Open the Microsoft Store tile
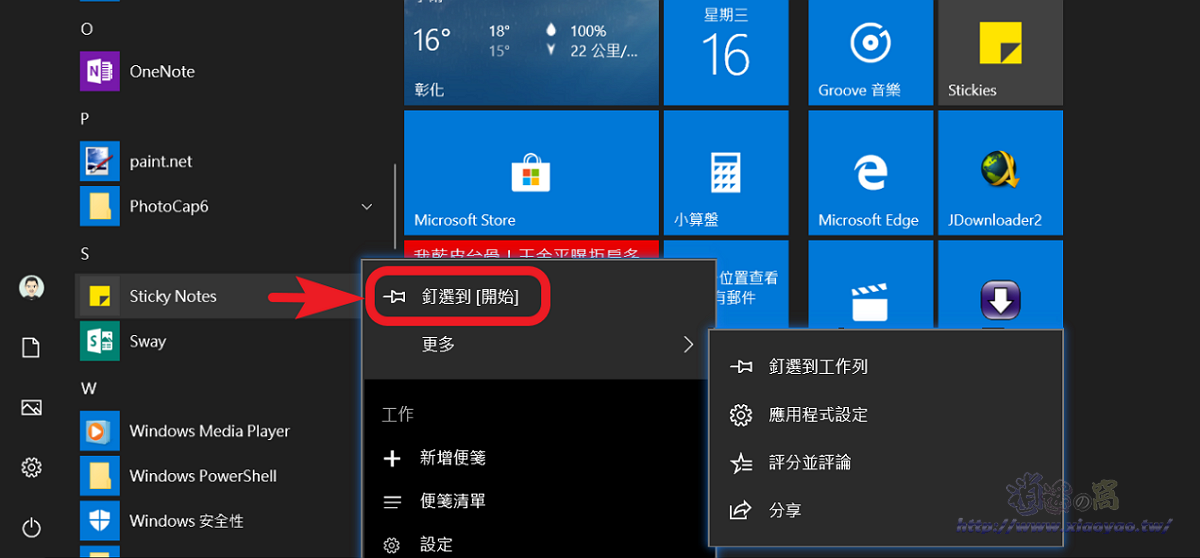Viewport: 1200px width, 558px height. [531, 172]
